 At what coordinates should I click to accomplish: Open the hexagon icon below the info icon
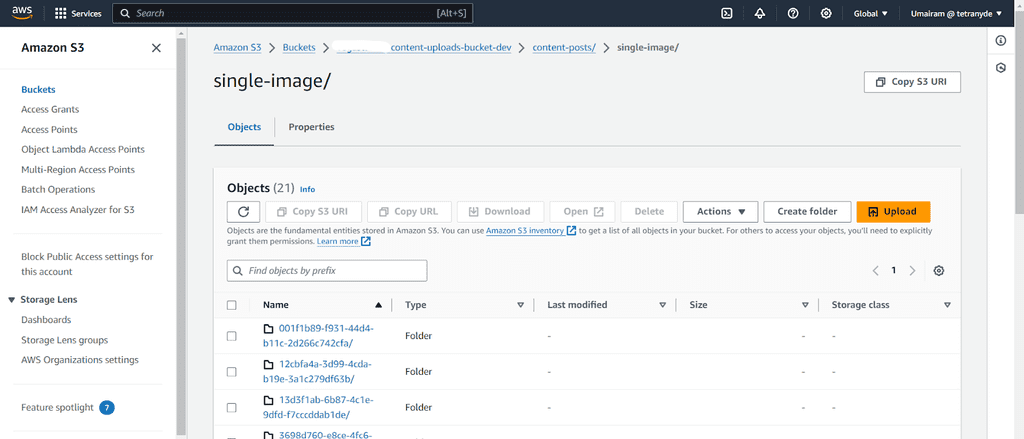(1000, 68)
